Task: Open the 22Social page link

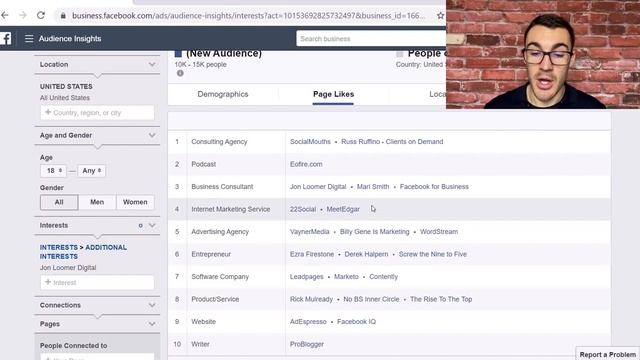Action: point(303,209)
